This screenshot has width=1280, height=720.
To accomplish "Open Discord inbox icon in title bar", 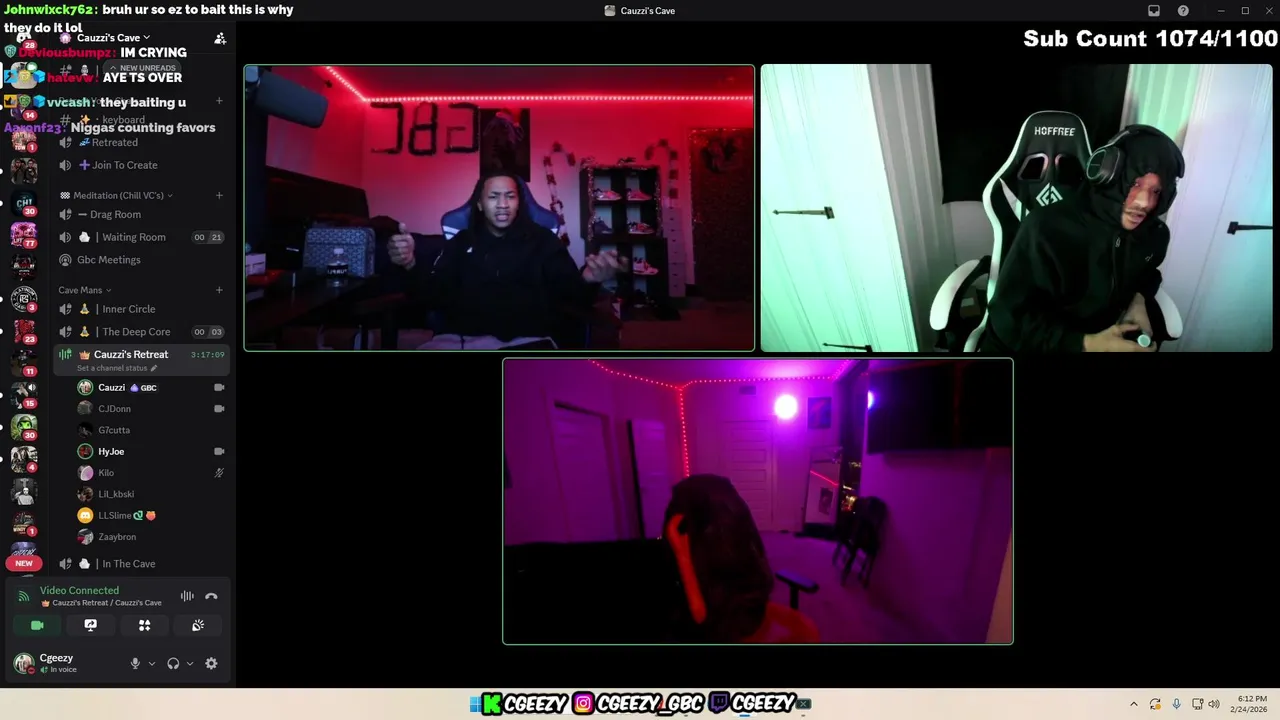I will tap(1153, 11).
